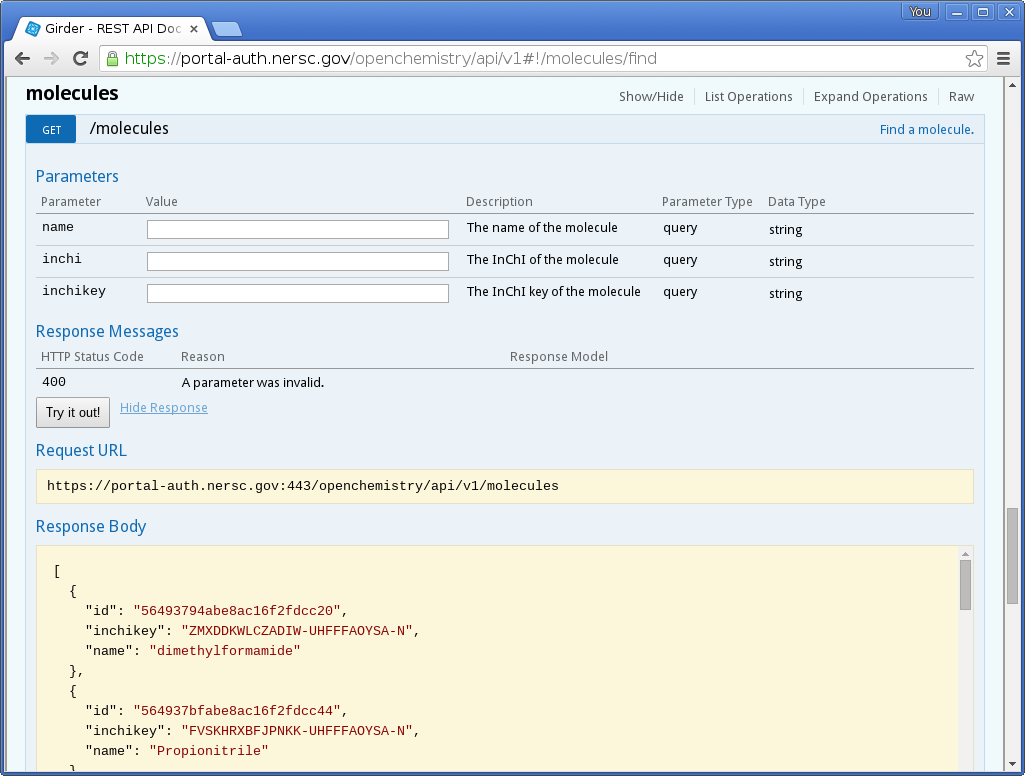Reload the page with refresh icon
This screenshot has height=776, width=1025.
click(81, 58)
